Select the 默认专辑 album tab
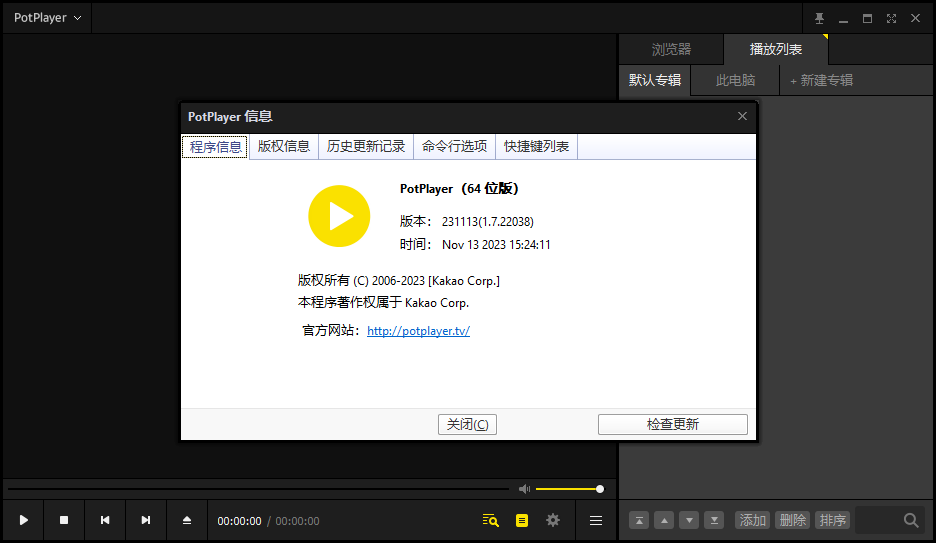Screen dimensions: 936x543 (655, 80)
